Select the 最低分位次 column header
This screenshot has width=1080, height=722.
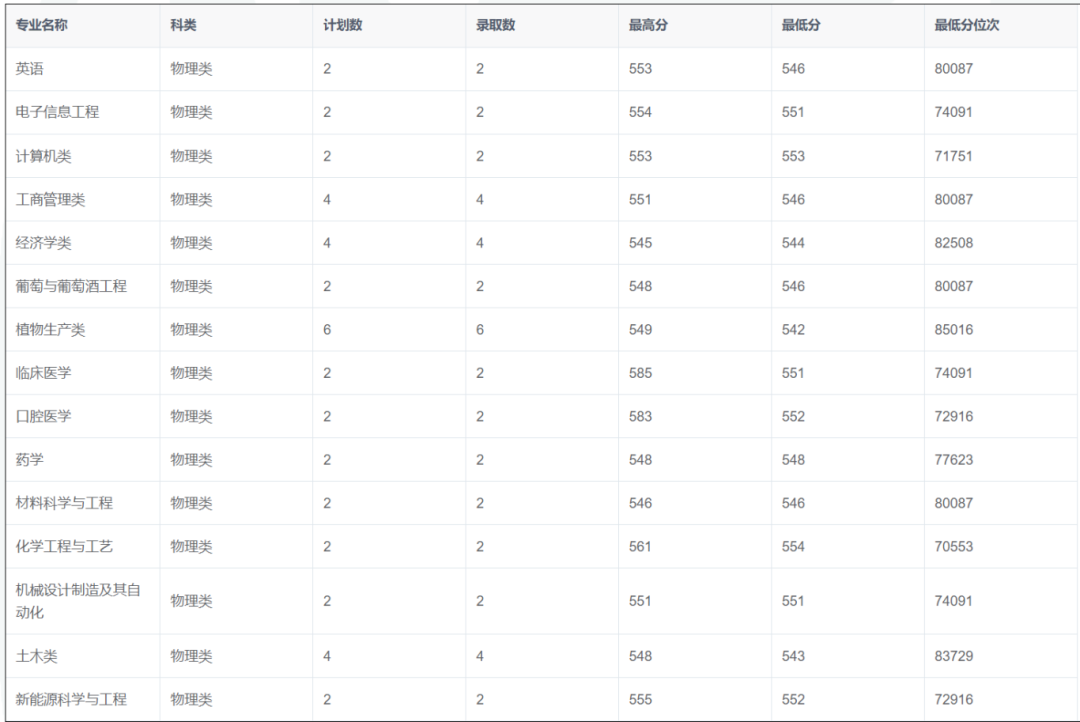(x=966, y=25)
